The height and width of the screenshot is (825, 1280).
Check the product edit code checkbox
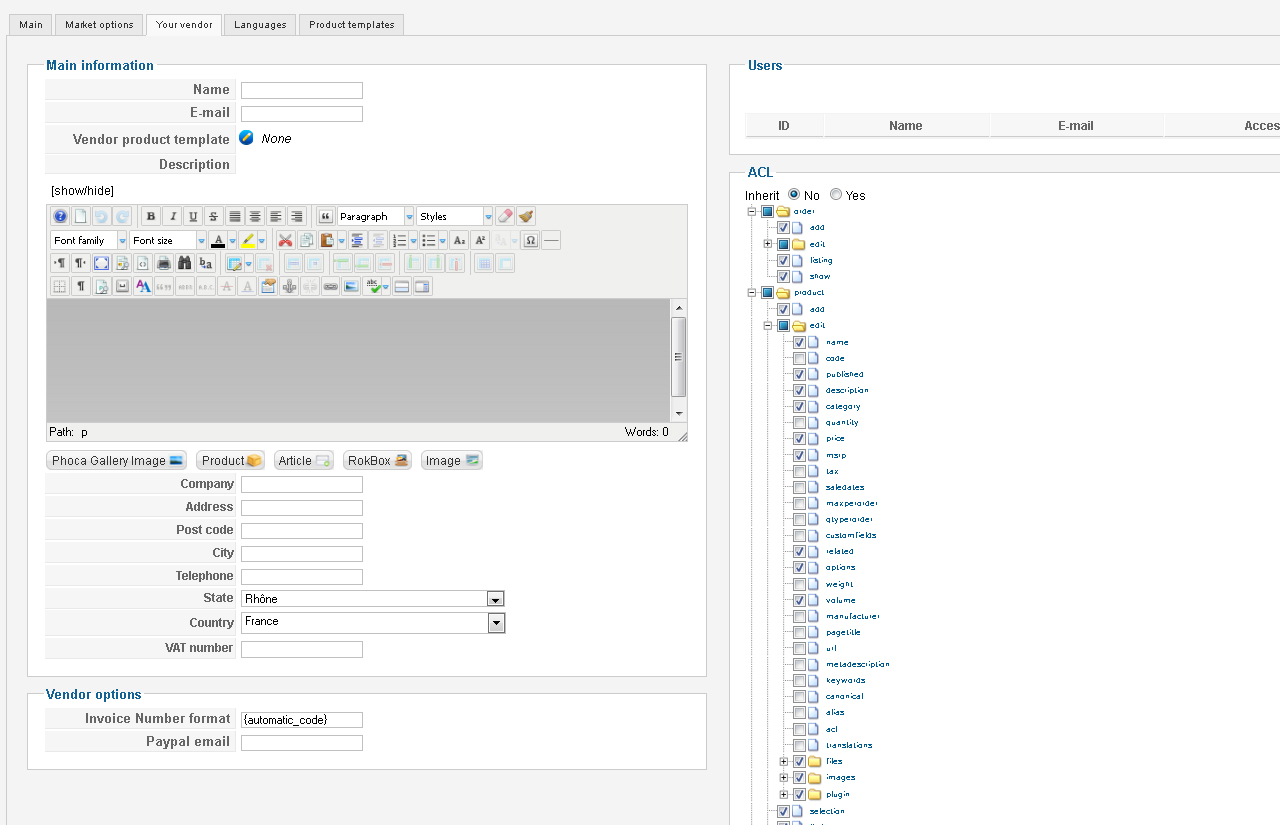coord(799,358)
